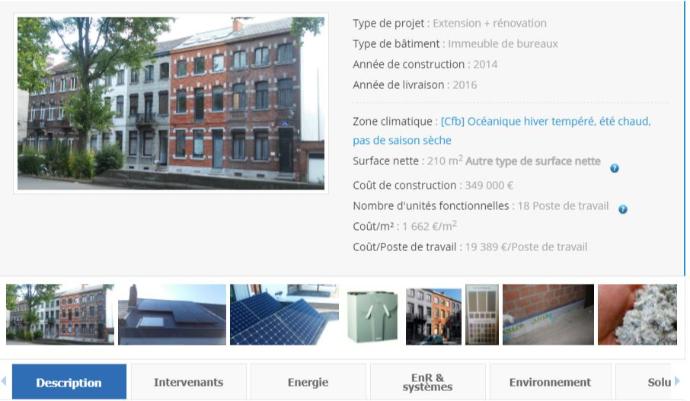Click the left arrow of tab bar
Image resolution: width=690 pixels, height=401 pixels.
click(4, 381)
